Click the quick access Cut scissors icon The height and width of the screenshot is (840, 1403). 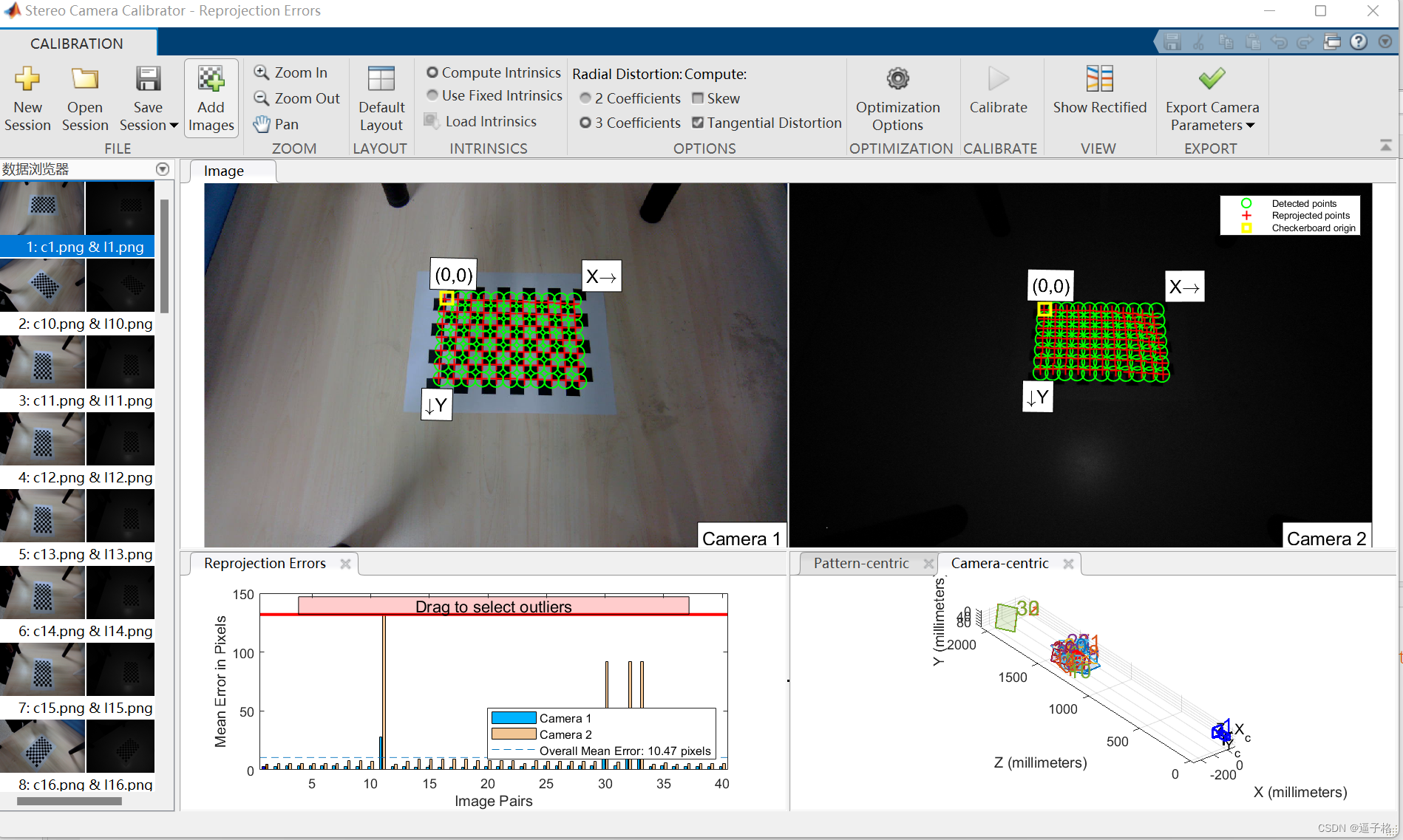pyautogui.click(x=1199, y=42)
